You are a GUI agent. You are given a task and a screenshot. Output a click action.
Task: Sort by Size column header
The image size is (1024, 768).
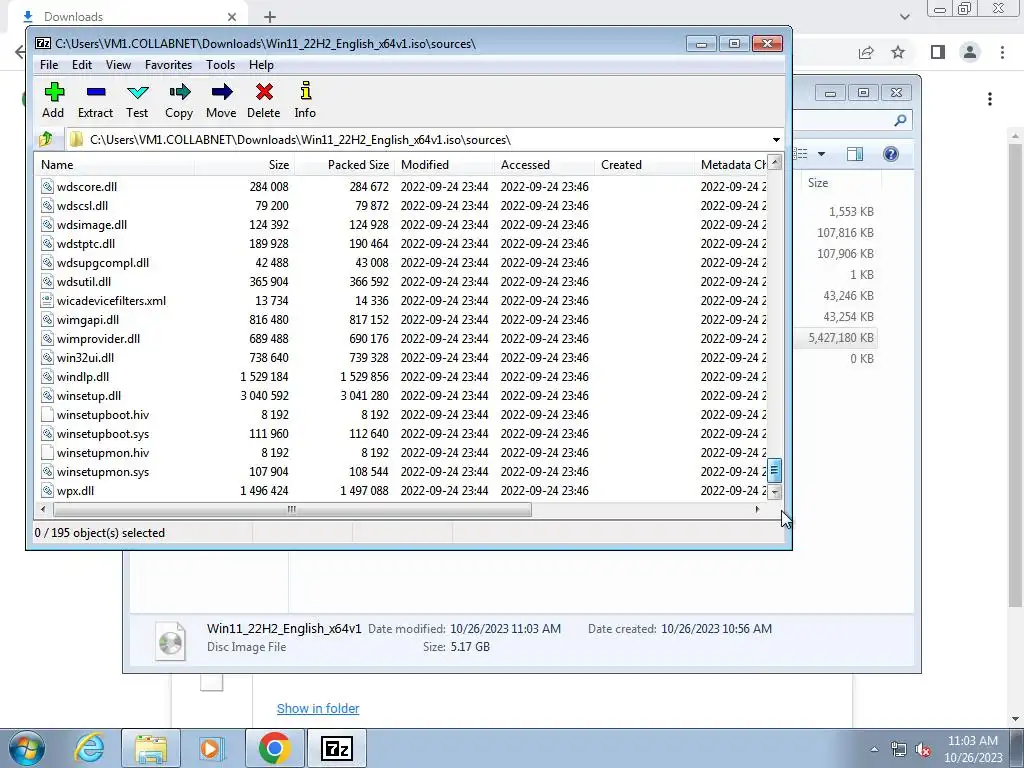tap(244, 165)
